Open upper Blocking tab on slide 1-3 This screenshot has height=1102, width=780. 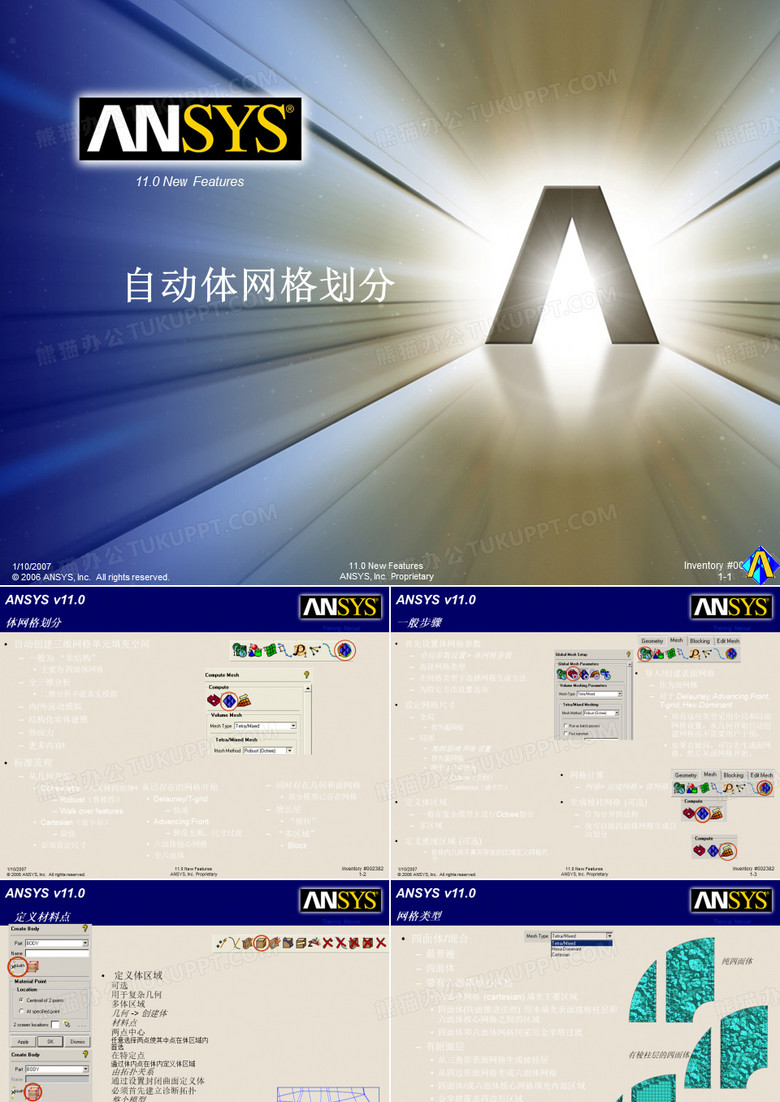pyautogui.click(x=700, y=641)
